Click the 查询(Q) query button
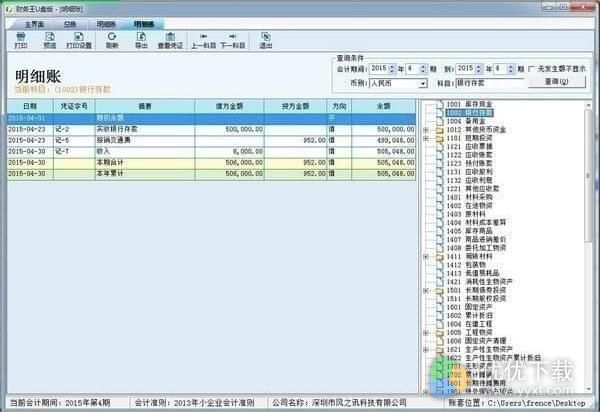 pos(557,82)
